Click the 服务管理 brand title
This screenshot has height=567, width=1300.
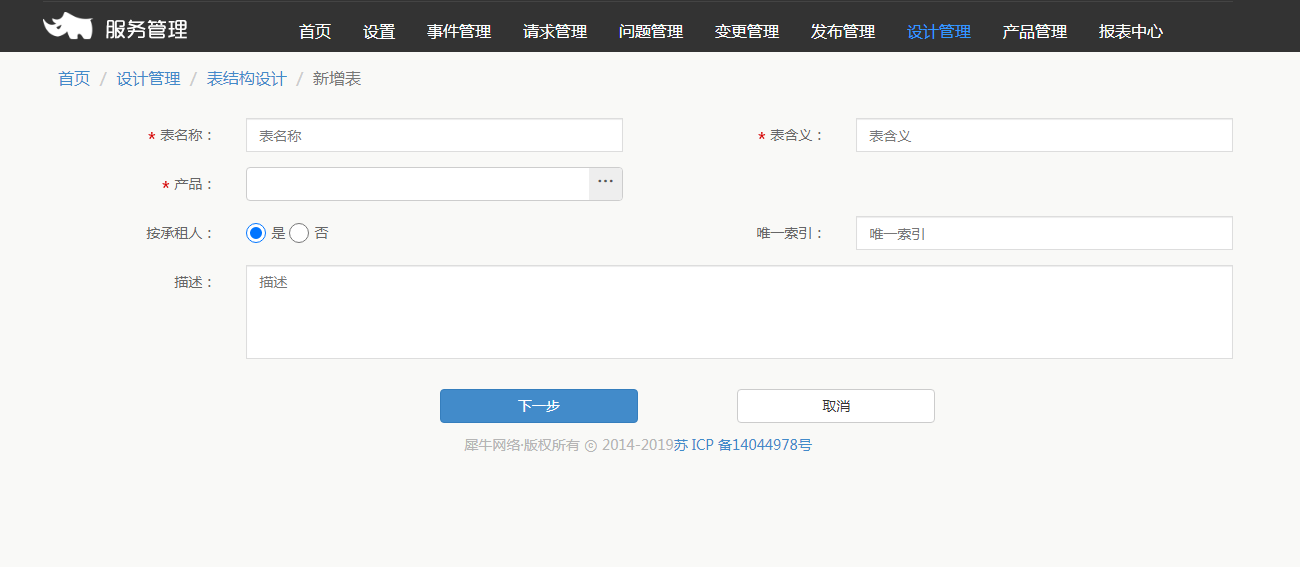click(x=146, y=29)
